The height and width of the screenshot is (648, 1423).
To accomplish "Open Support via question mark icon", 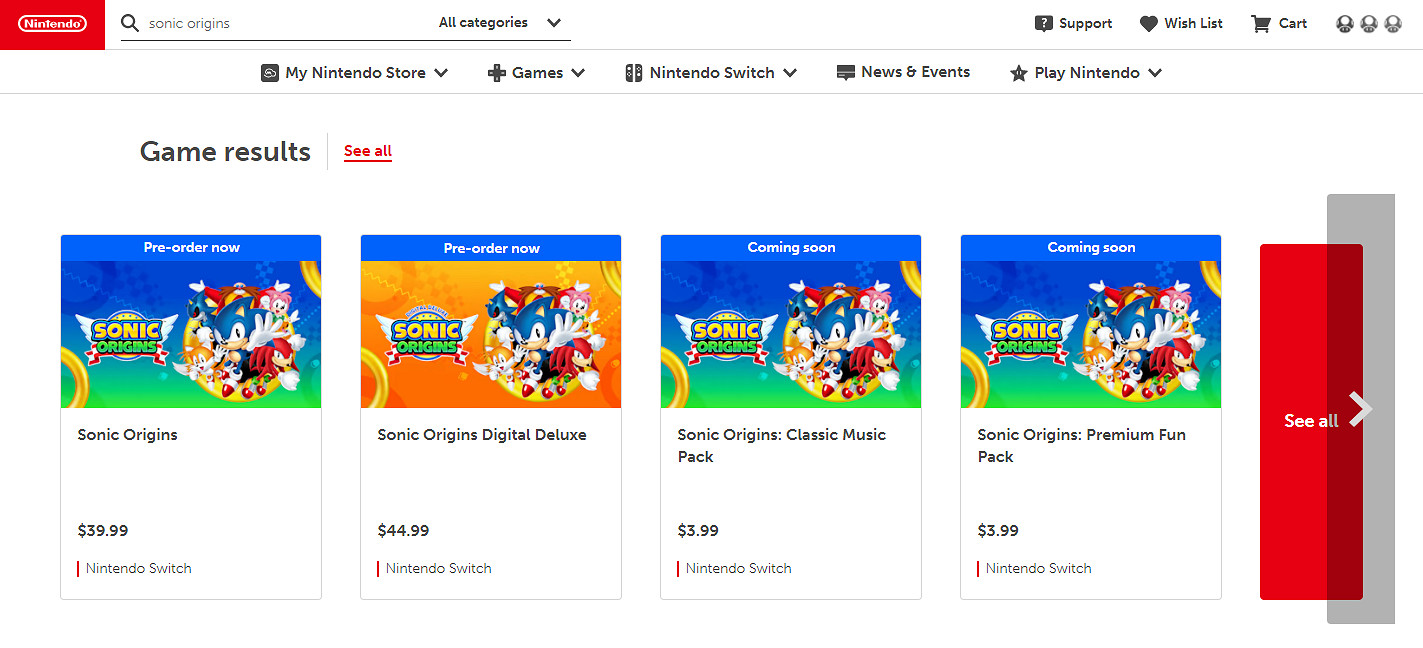I will point(1044,23).
